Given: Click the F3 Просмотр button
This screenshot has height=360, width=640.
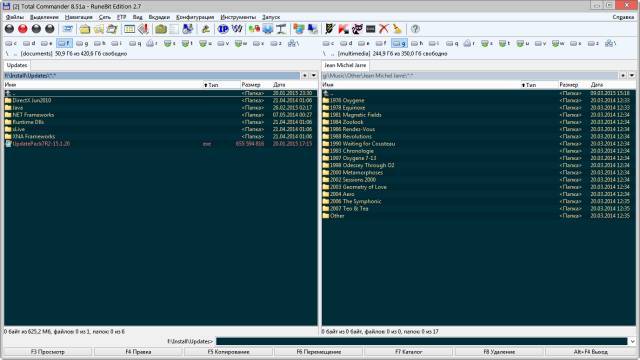Looking at the screenshot, I should tap(48, 352).
